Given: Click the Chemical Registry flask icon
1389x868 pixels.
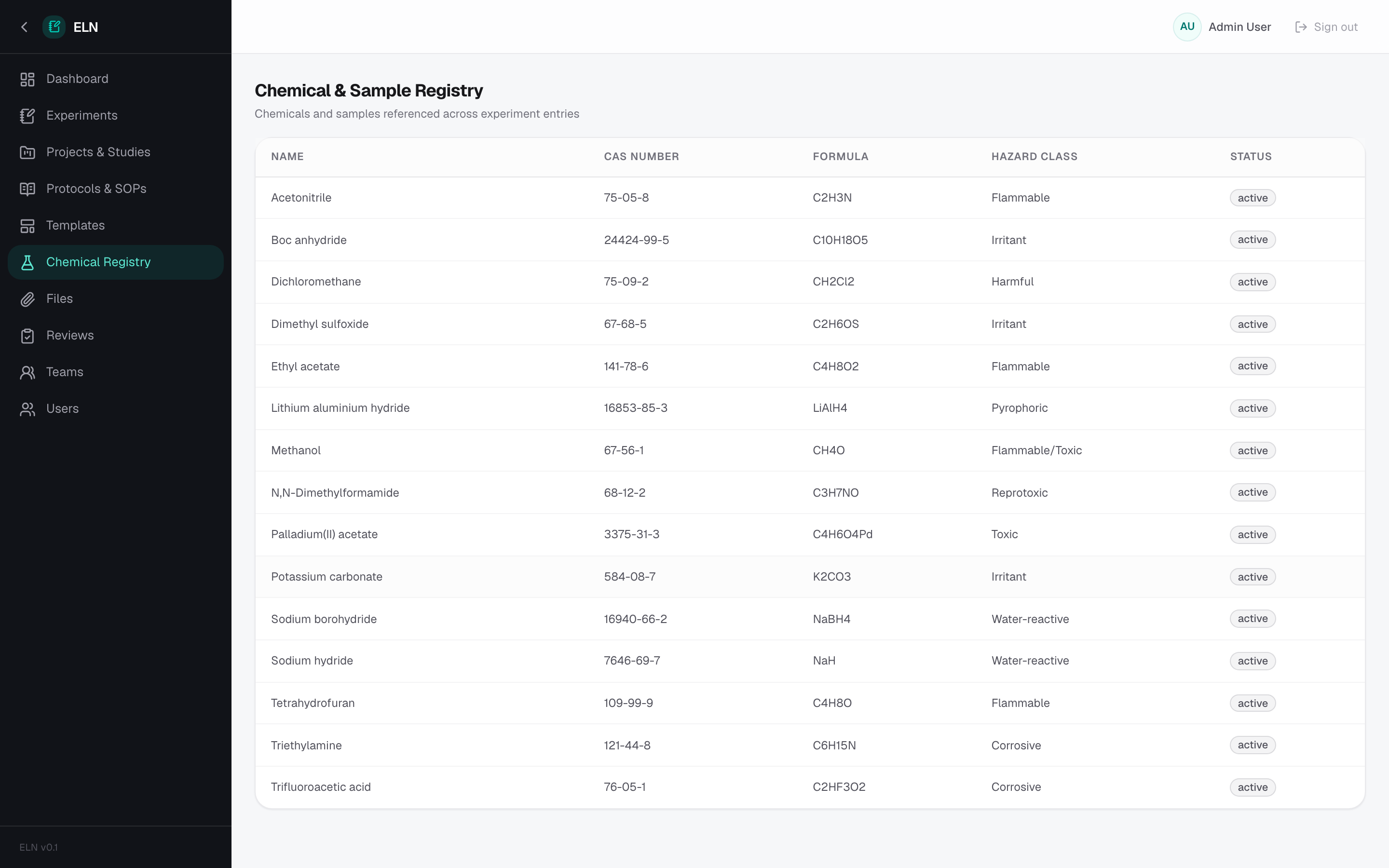Looking at the screenshot, I should pyautogui.click(x=27, y=262).
